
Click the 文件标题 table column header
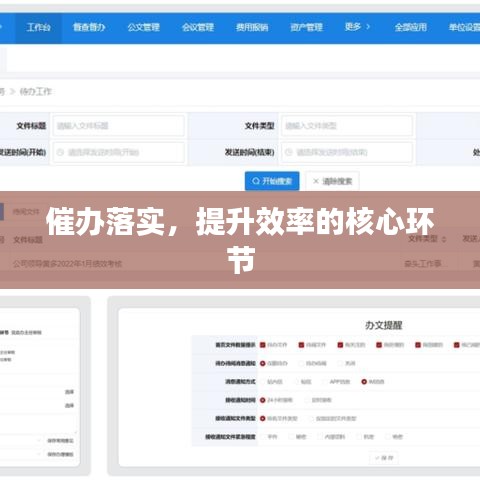coord(28,240)
